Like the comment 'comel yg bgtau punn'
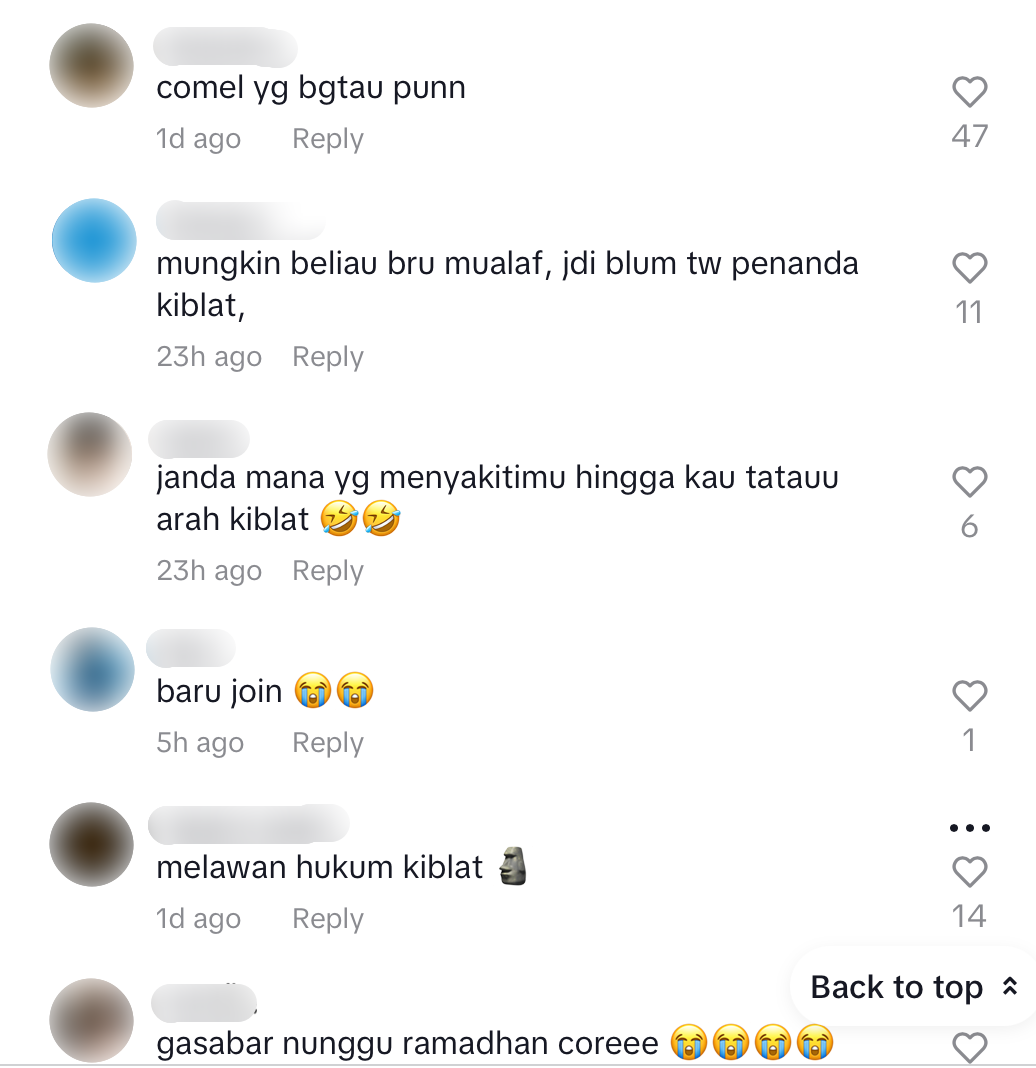1036x1068 pixels. (969, 92)
